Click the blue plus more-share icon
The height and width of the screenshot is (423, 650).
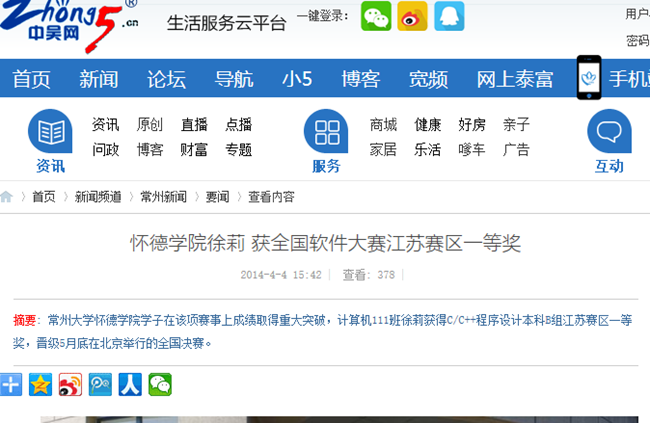coord(11,384)
